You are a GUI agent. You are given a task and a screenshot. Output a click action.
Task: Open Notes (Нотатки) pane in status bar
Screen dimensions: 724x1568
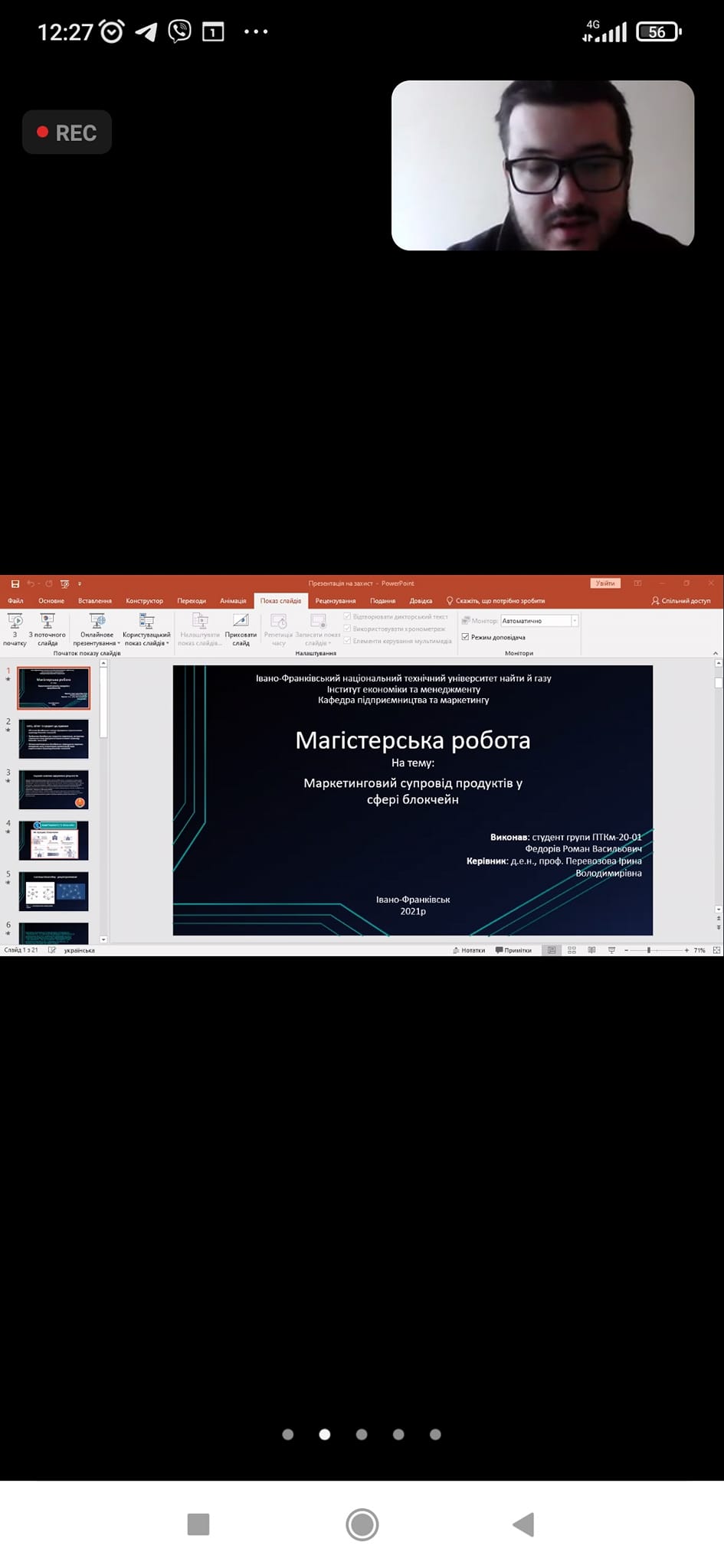click(469, 950)
